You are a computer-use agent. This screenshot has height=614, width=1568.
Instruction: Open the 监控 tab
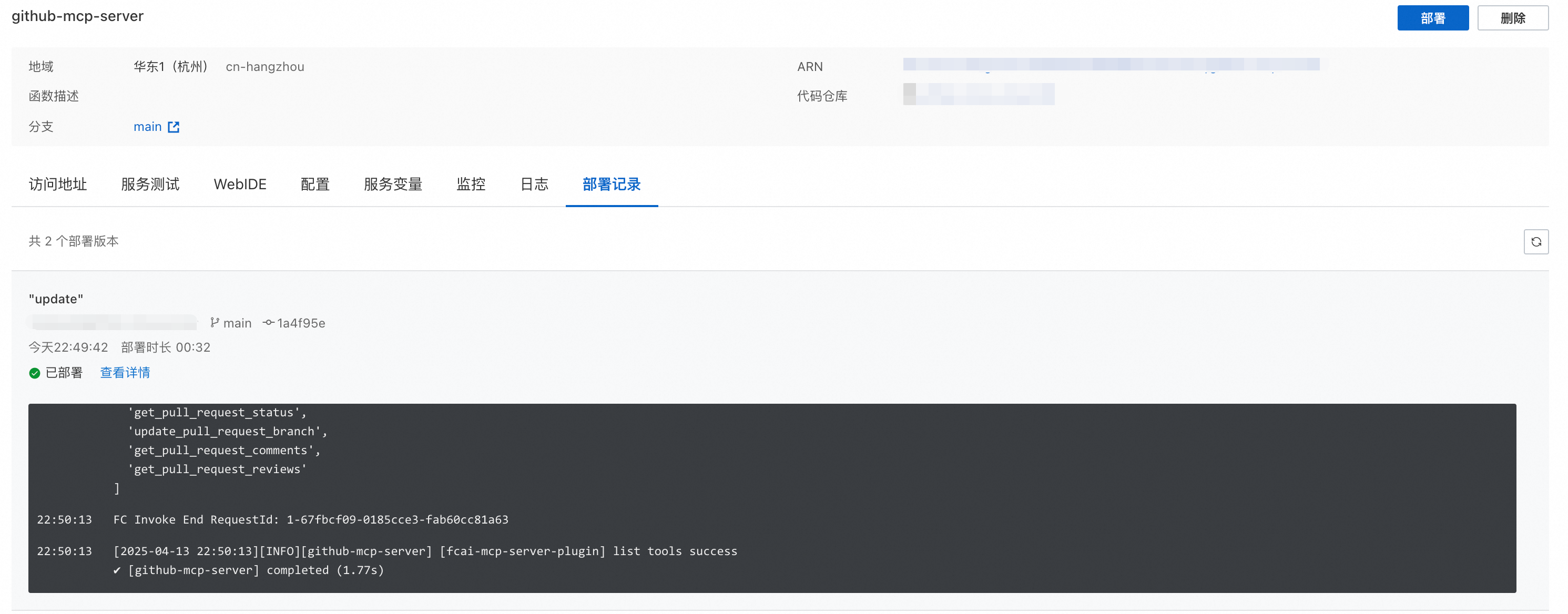pos(471,185)
